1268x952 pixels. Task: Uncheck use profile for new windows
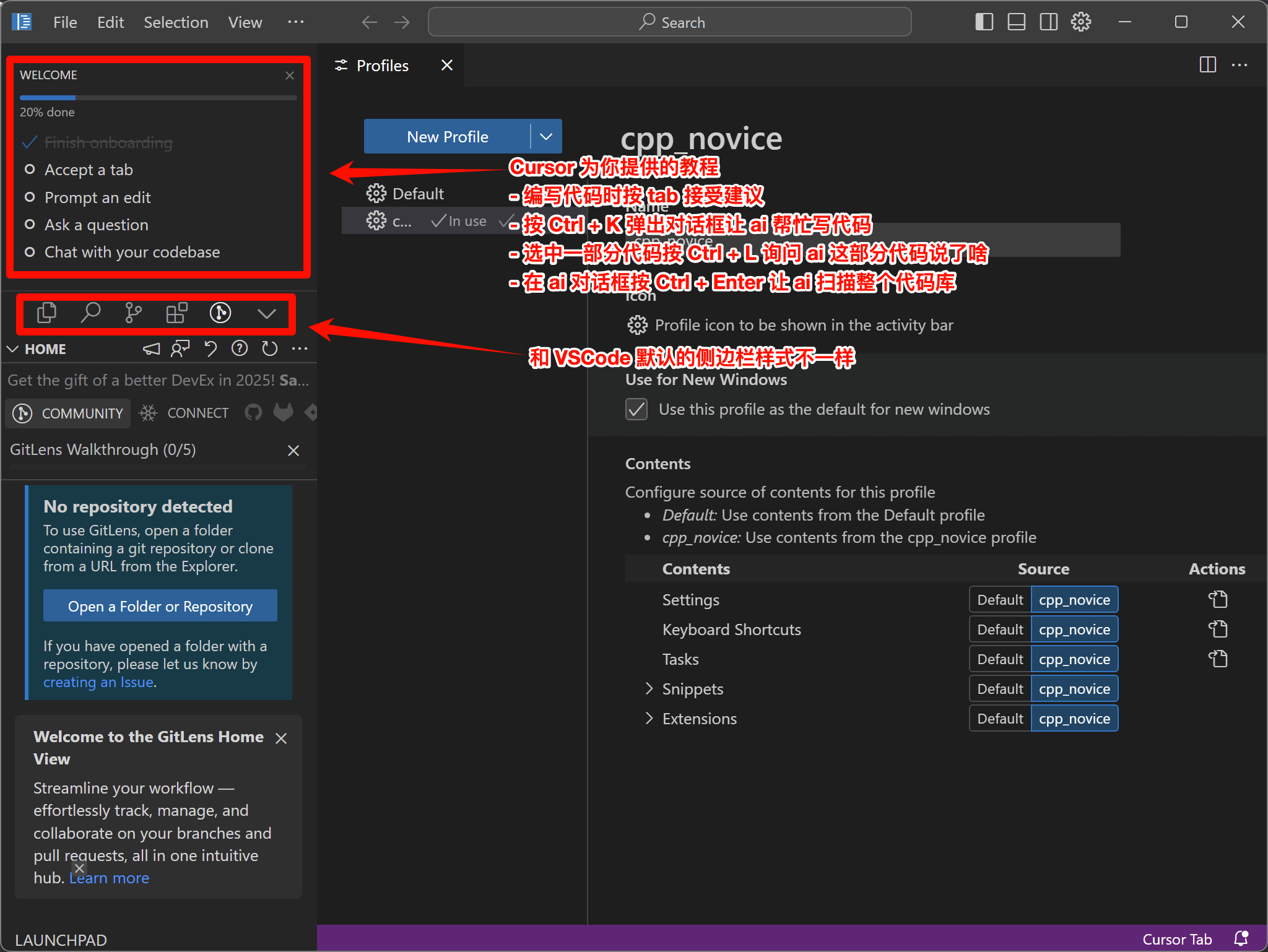(x=636, y=409)
